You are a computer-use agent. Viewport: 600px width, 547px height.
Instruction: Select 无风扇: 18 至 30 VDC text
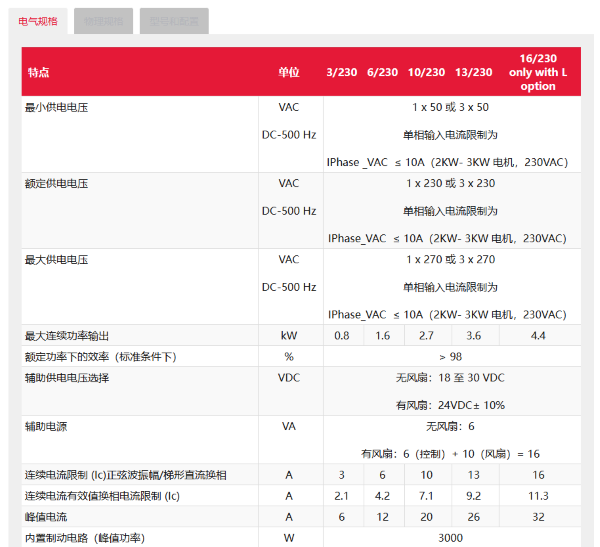coord(450,378)
